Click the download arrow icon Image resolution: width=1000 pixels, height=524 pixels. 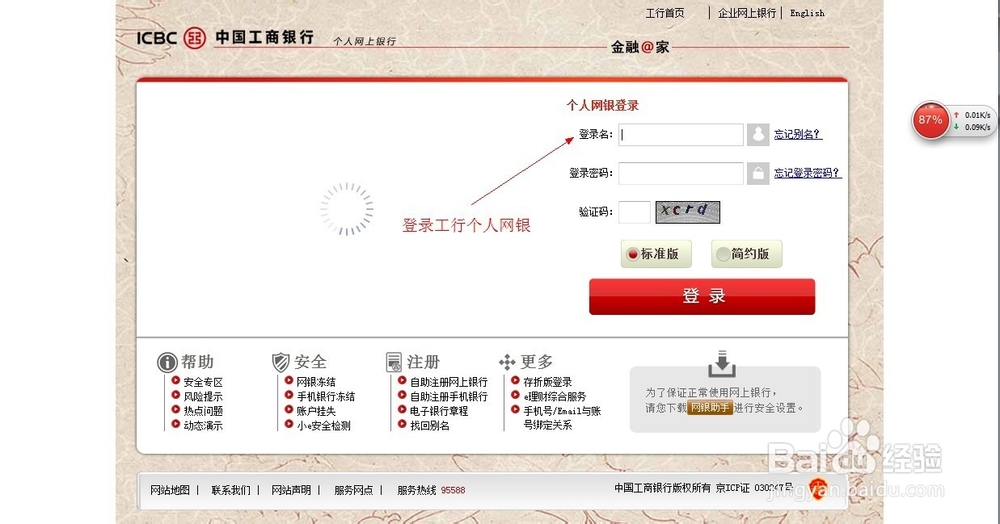coord(722,363)
